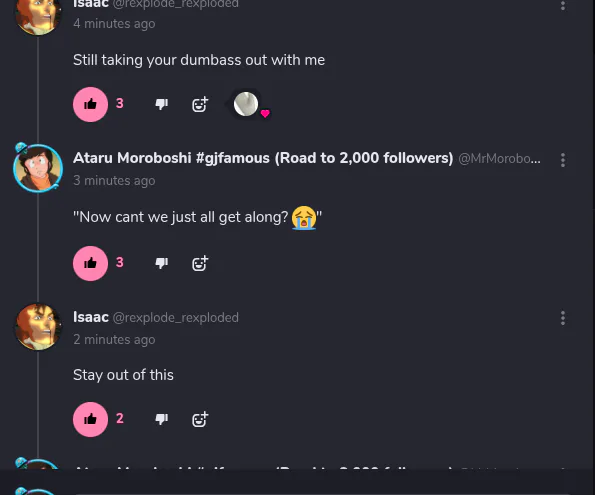
Task: Open the @rexplode_rexploded handle link
Action: coord(176,318)
